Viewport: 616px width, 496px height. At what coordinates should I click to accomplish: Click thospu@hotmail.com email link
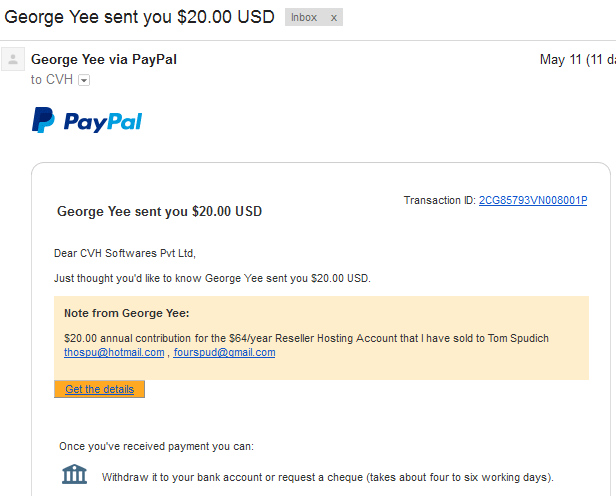coord(114,352)
